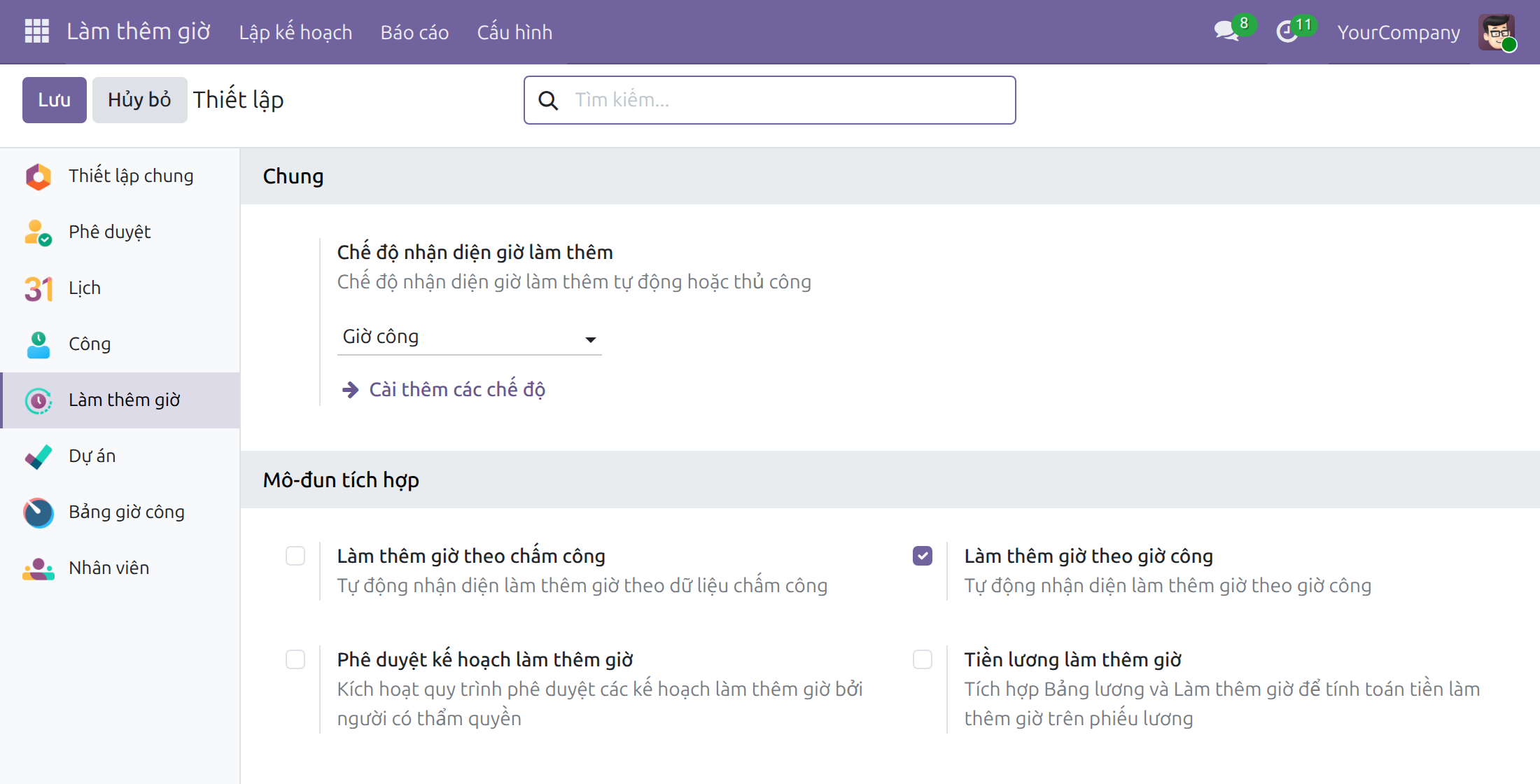Switch company via YourCompany label

pos(1399,32)
